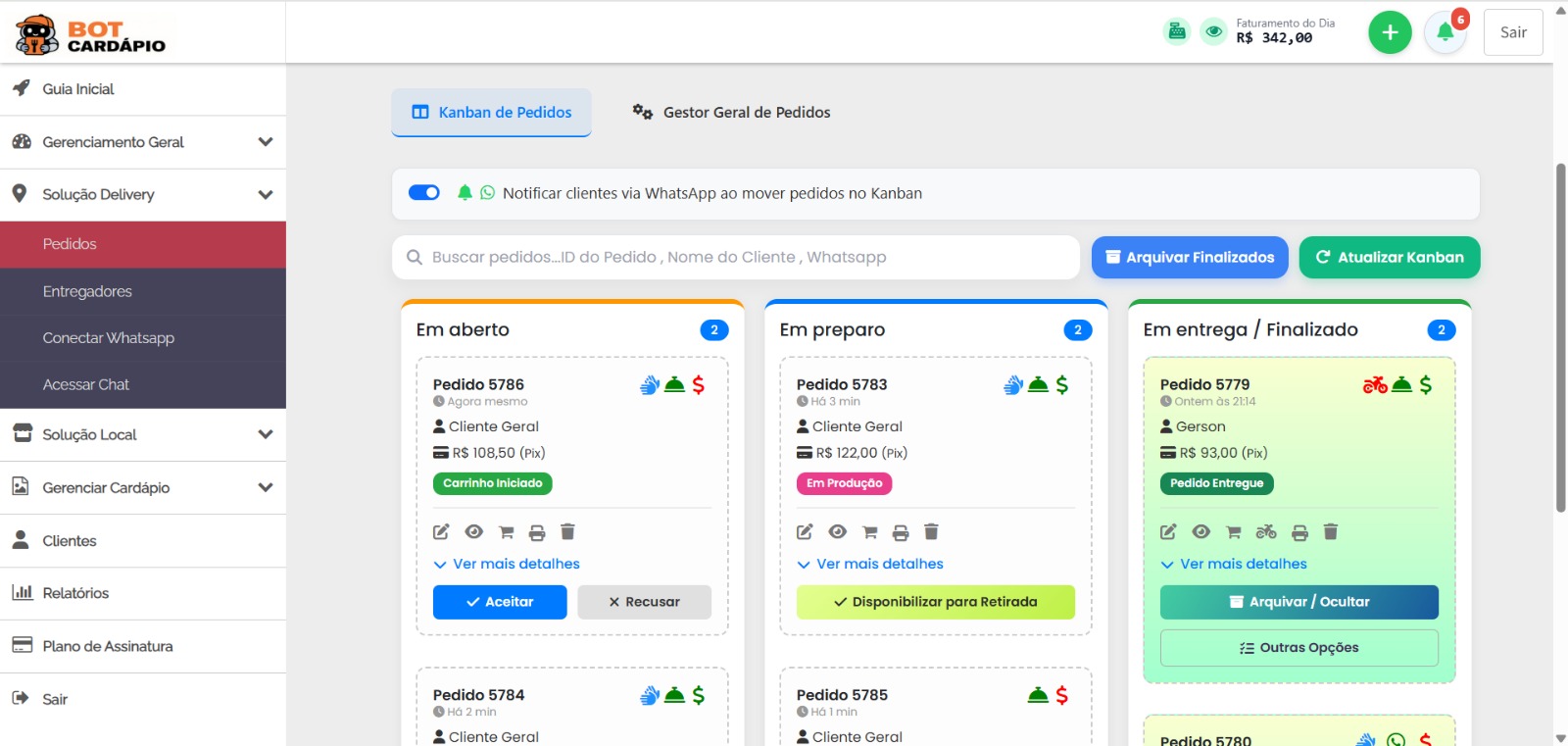The width and height of the screenshot is (1568, 746).
Task: Toggle daily revenue visibility eye icon
Action: coord(1213,31)
